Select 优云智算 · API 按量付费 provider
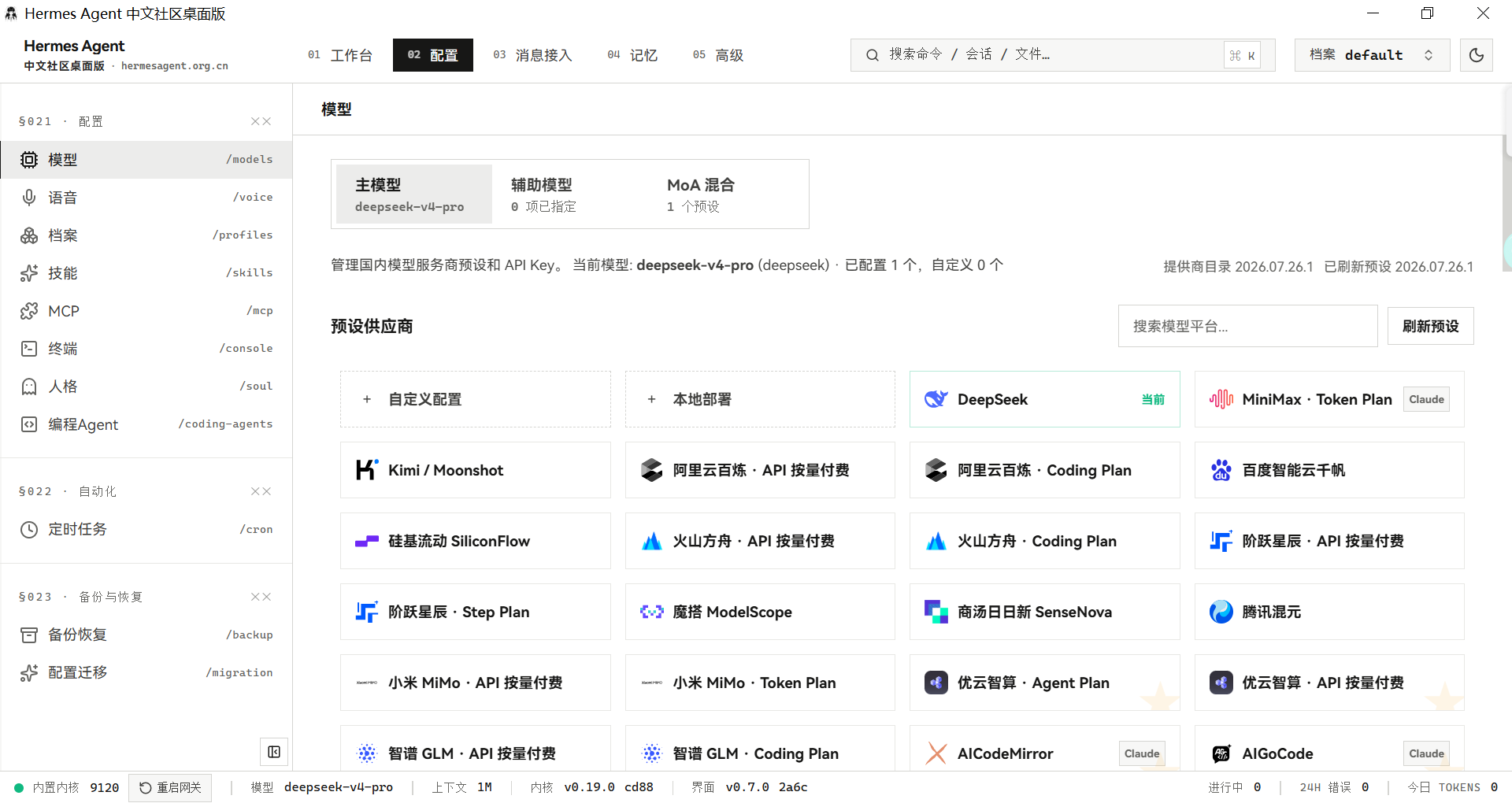The image size is (1512, 803). click(1329, 683)
